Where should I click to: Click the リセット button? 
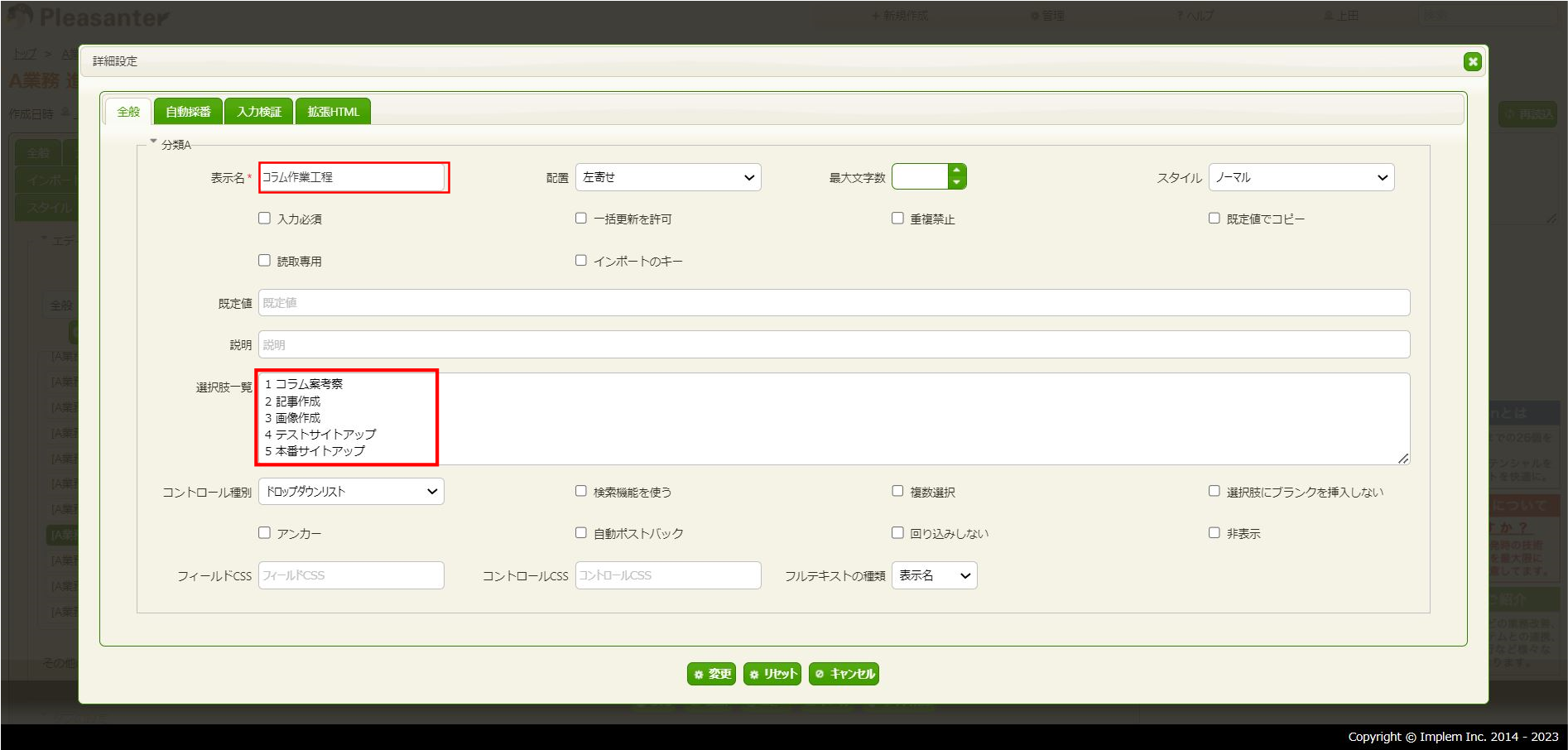click(x=772, y=674)
